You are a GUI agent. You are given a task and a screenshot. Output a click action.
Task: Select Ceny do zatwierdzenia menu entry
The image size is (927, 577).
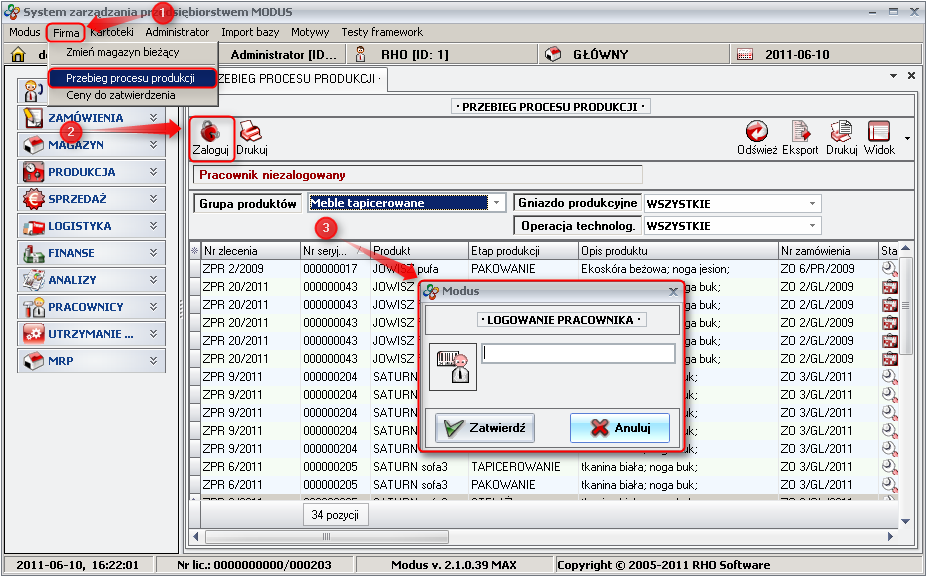(121, 95)
